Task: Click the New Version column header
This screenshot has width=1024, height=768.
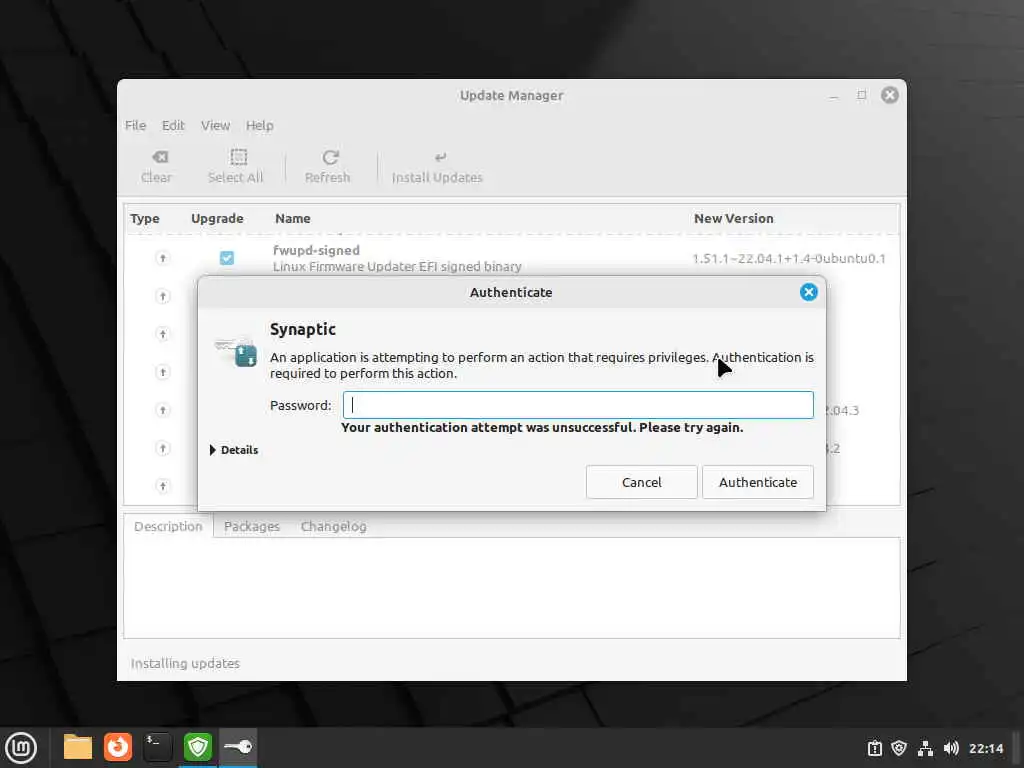Action: (x=733, y=219)
